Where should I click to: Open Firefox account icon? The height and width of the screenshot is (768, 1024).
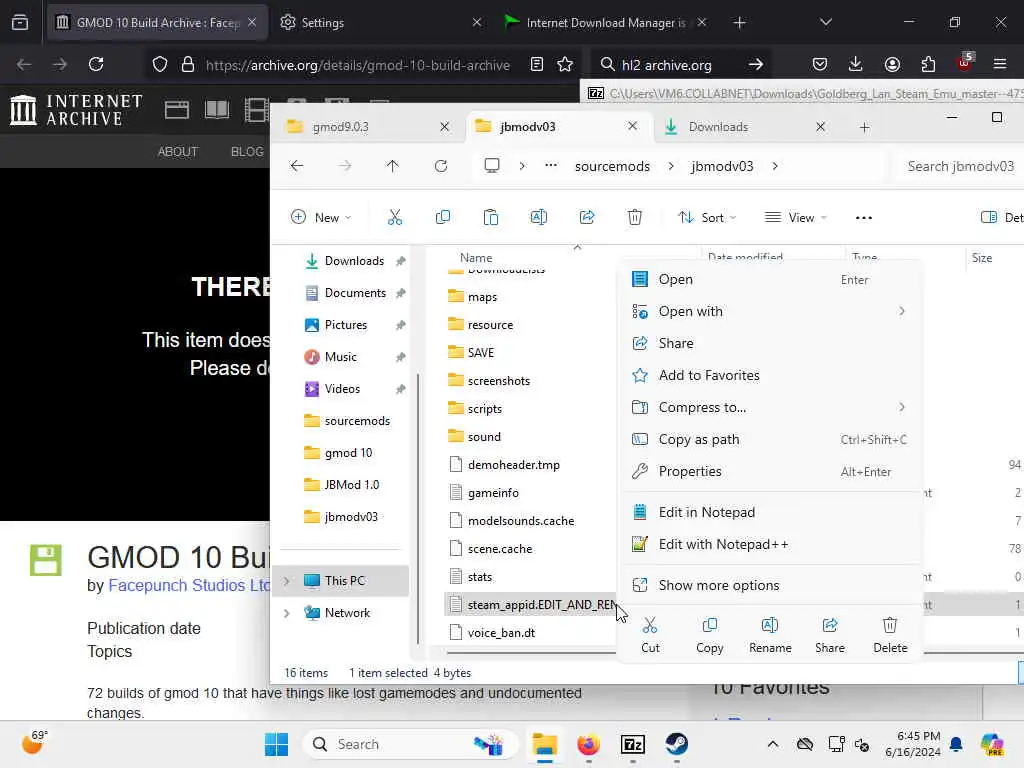pyautogui.click(x=892, y=64)
